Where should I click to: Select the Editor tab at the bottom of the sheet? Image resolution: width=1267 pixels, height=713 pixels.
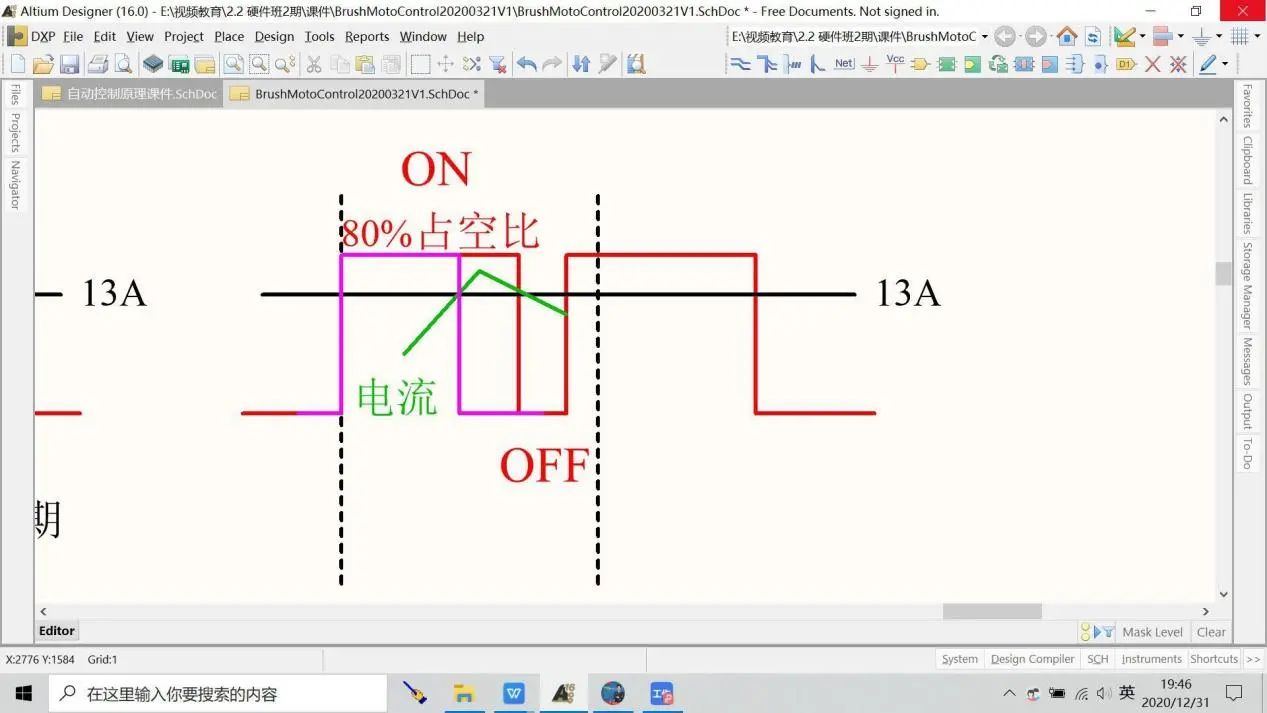pyautogui.click(x=57, y=631)
